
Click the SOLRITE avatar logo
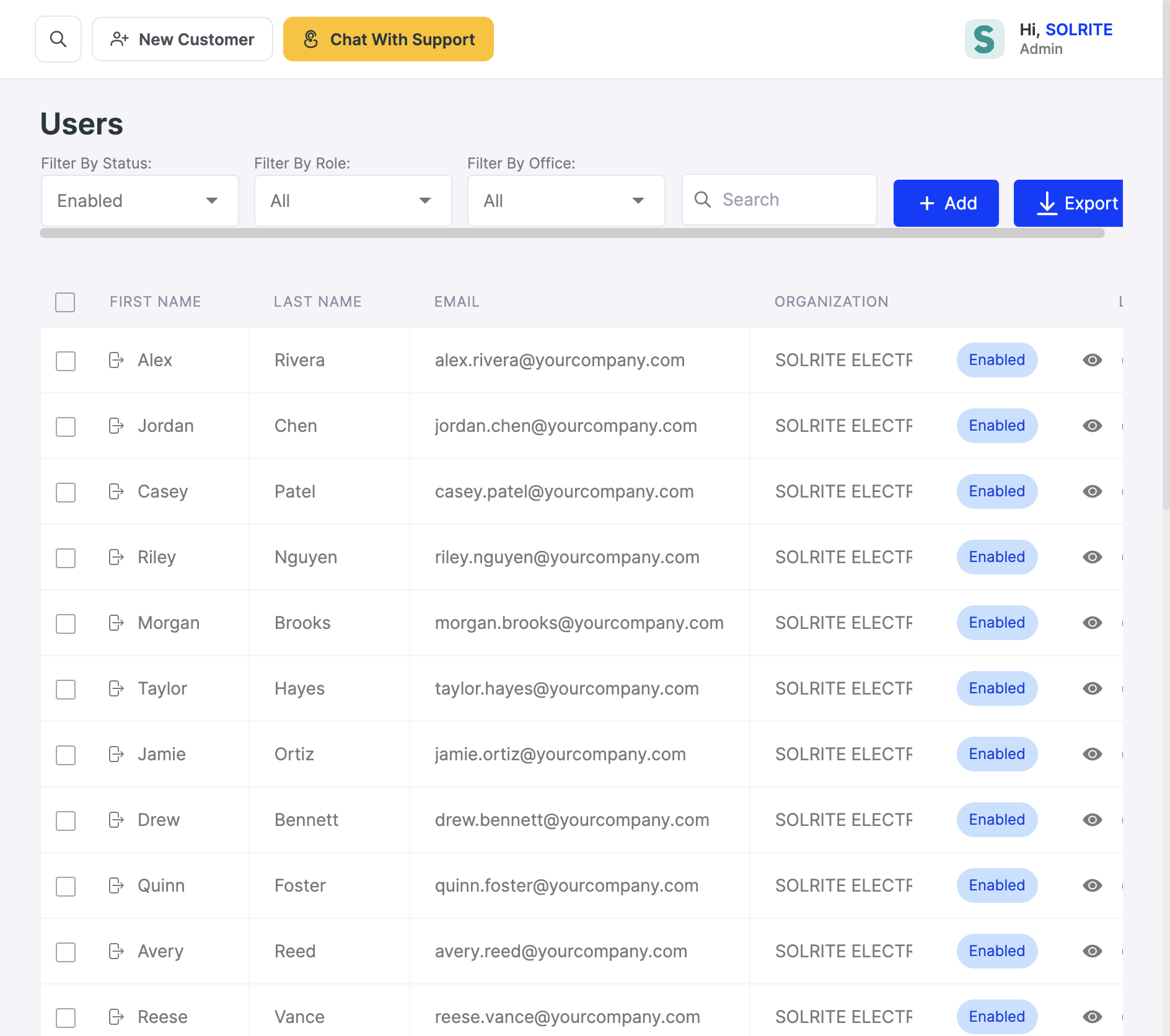[984, 39]
